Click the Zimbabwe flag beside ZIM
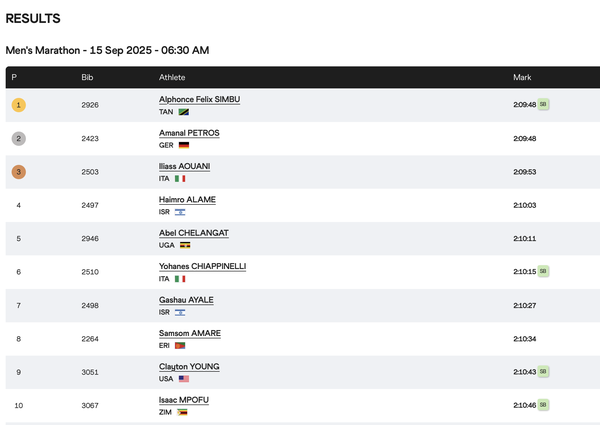This screenshot has height=425, width=600. (182, 412)
